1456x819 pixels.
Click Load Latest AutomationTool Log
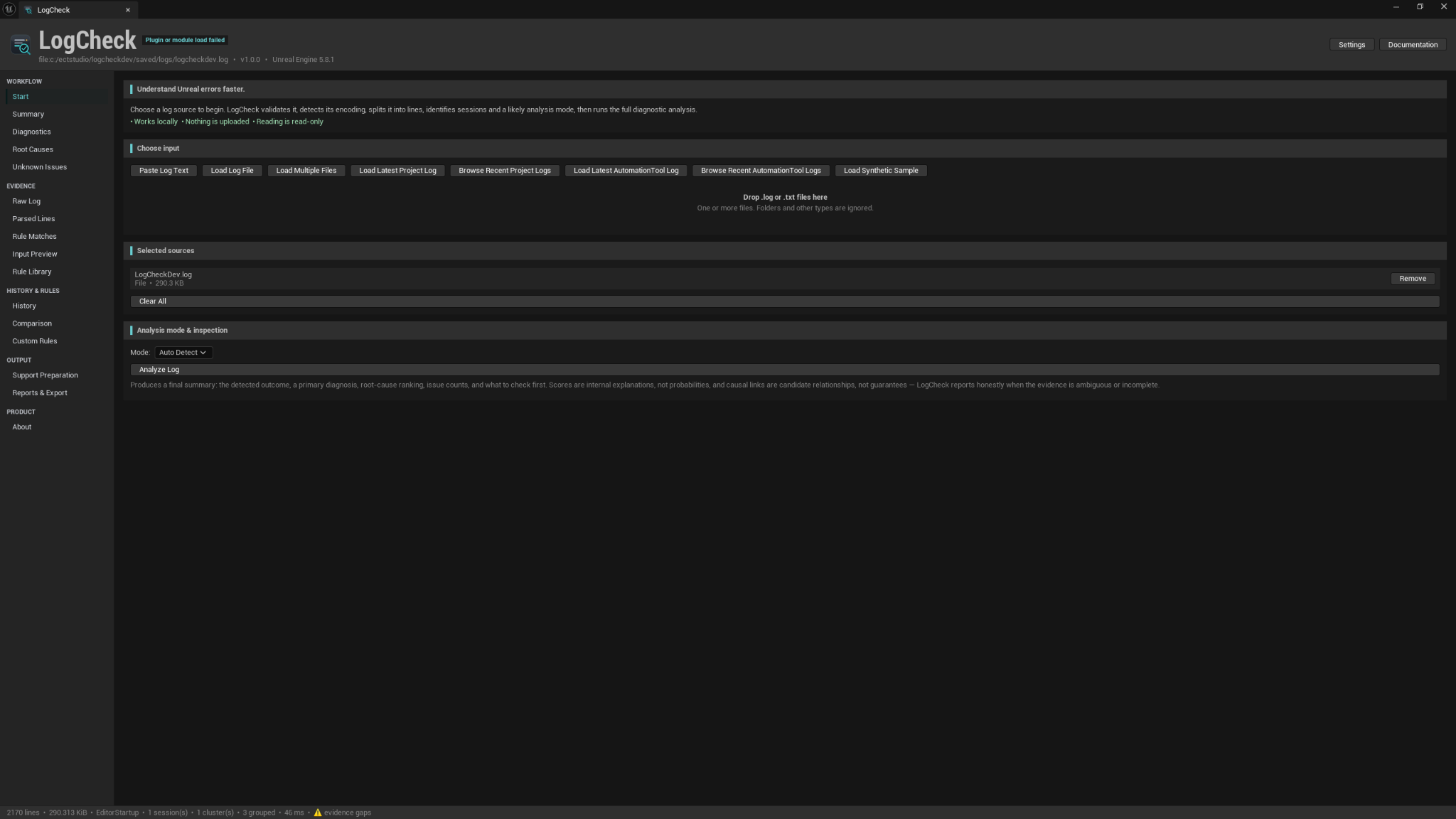pos(626,171)
